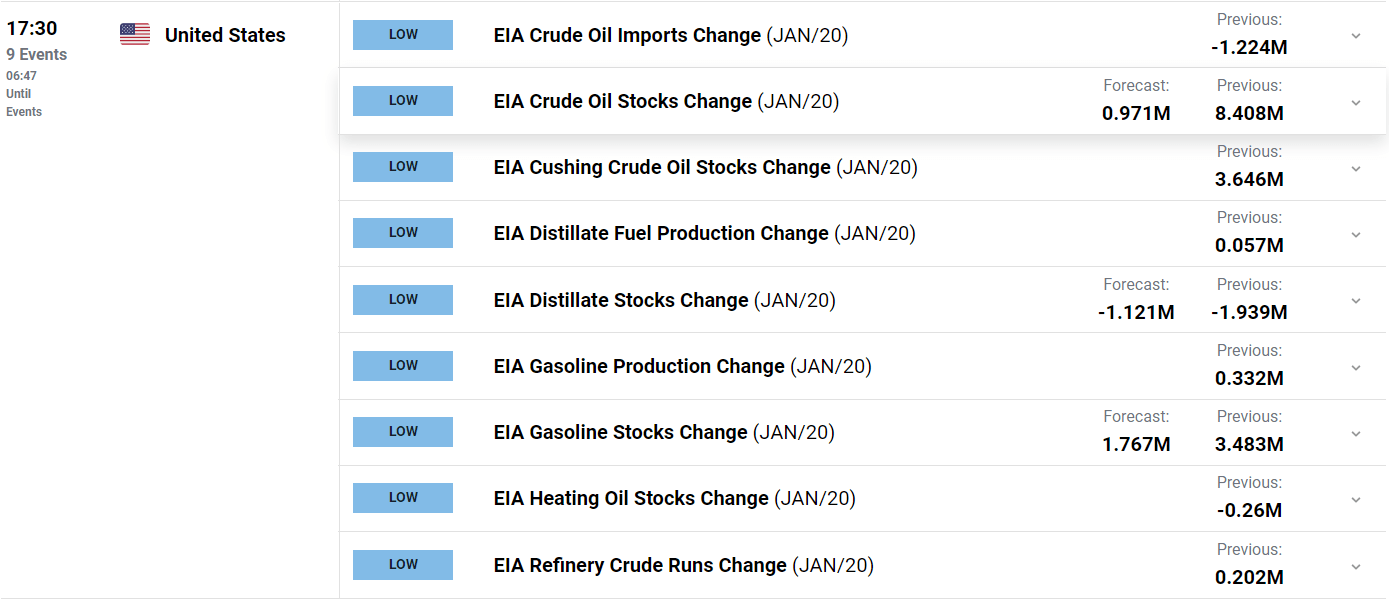Click the United States flag icon
This screenshot has height=599, width=1389.
coord(135,35)
